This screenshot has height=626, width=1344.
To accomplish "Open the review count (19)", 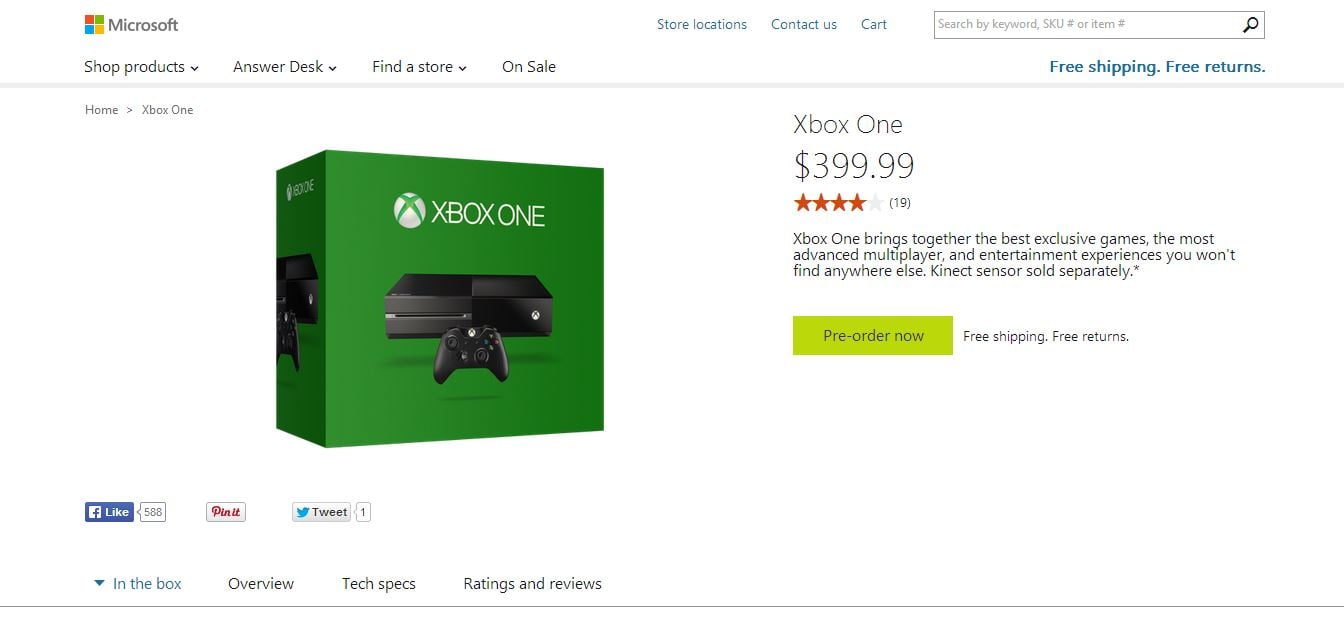I will (x=900, y=203).
